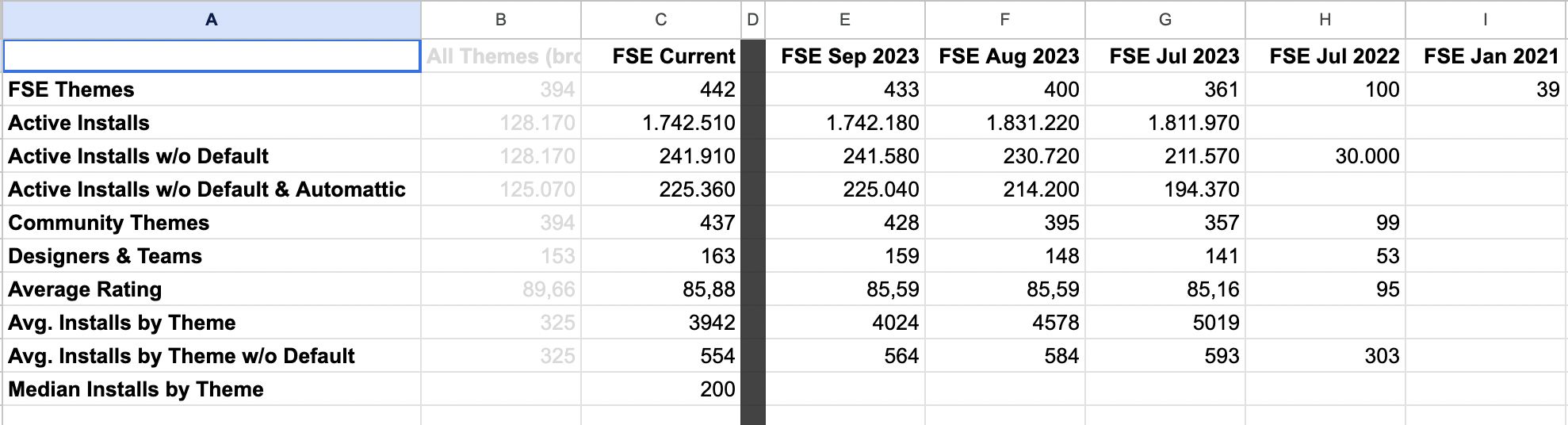The width and height of the screenshot is (1568, 425).
Task: Click the "FSE Themes" row label
Action: point(211,90)
